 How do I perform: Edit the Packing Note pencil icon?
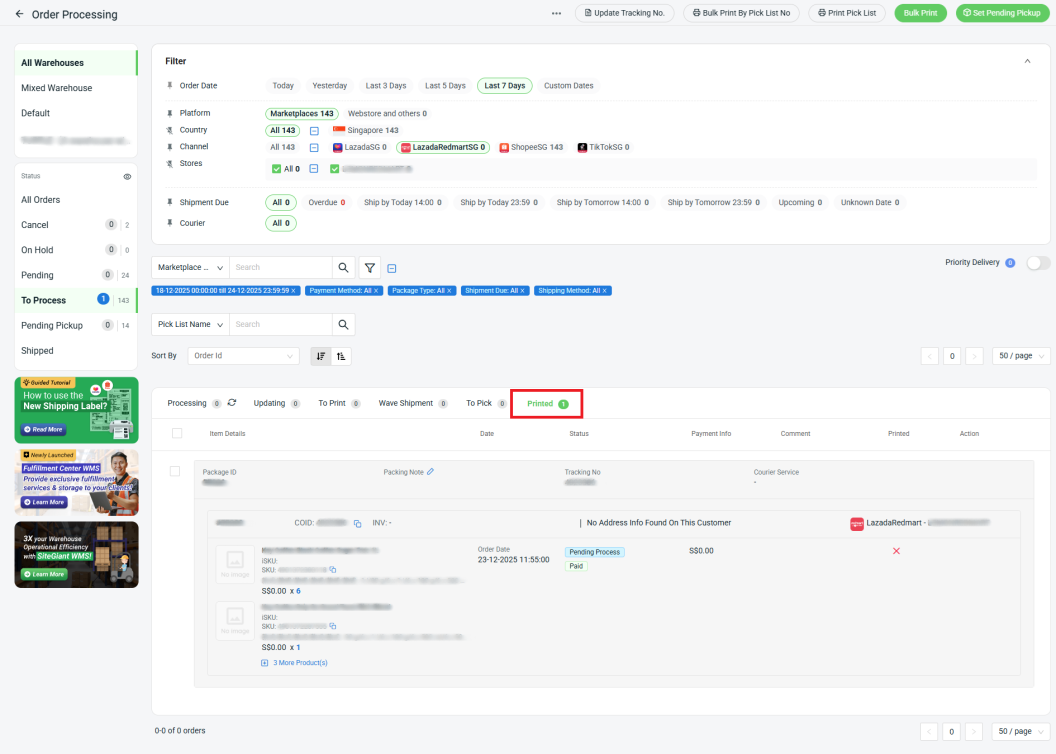pyautogui.click(x=431, y=472)
